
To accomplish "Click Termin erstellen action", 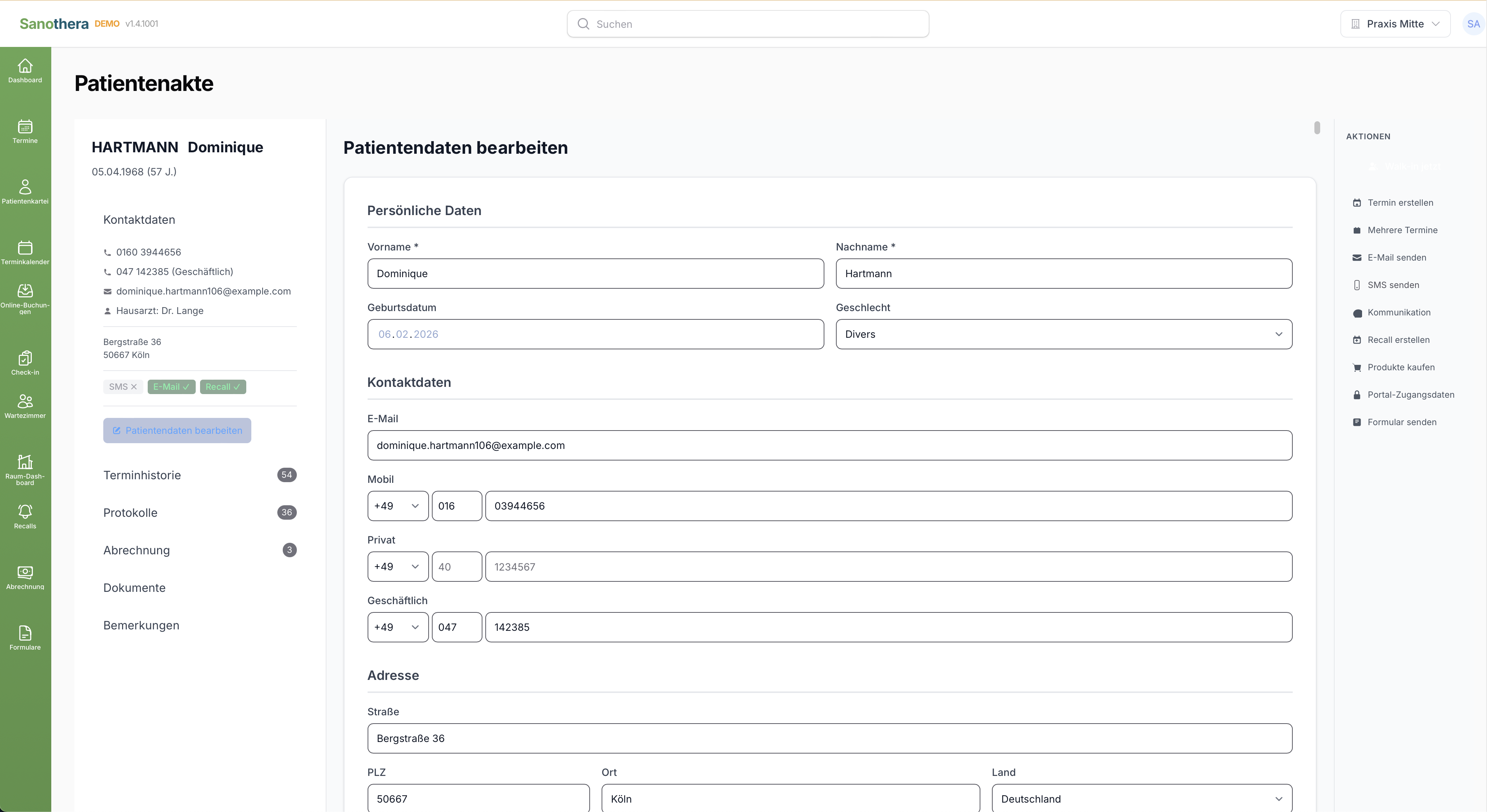I will [x=1393, y=202].
